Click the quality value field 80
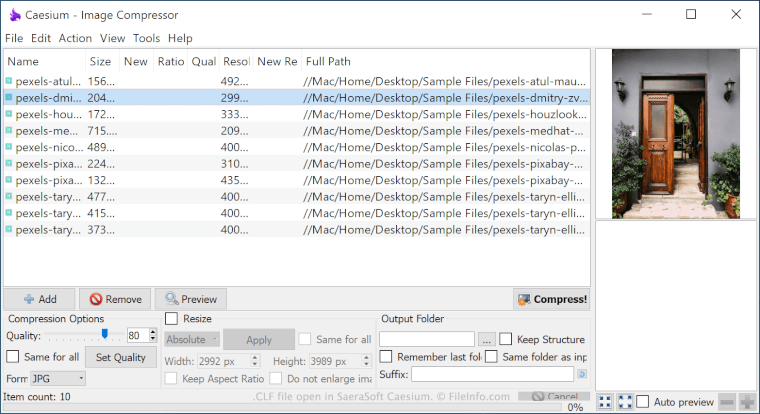Image resolution: width=760 pixels, height=414 pixels. [x=138, y=335]
